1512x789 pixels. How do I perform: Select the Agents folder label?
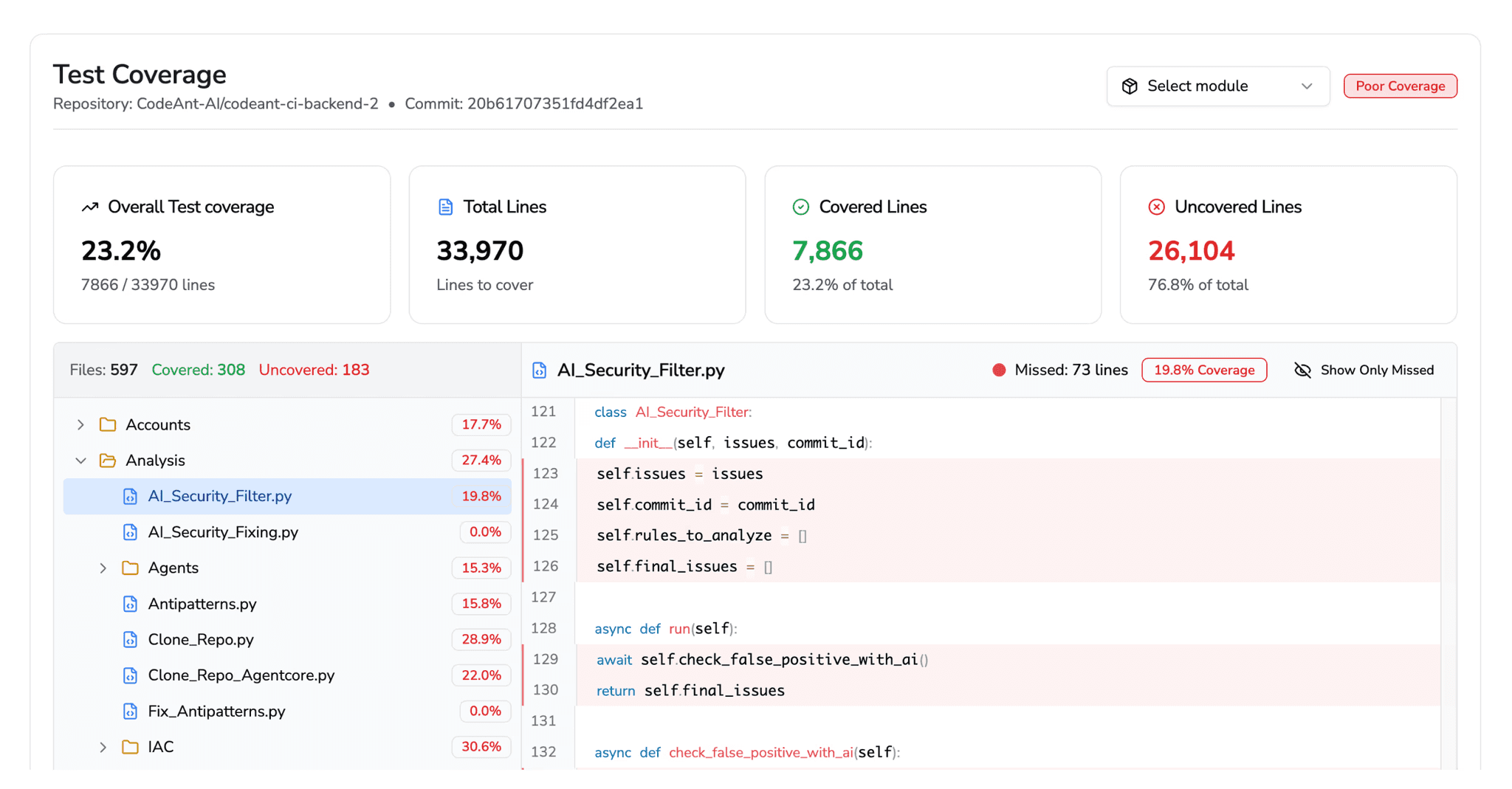(x=173, y=568)
